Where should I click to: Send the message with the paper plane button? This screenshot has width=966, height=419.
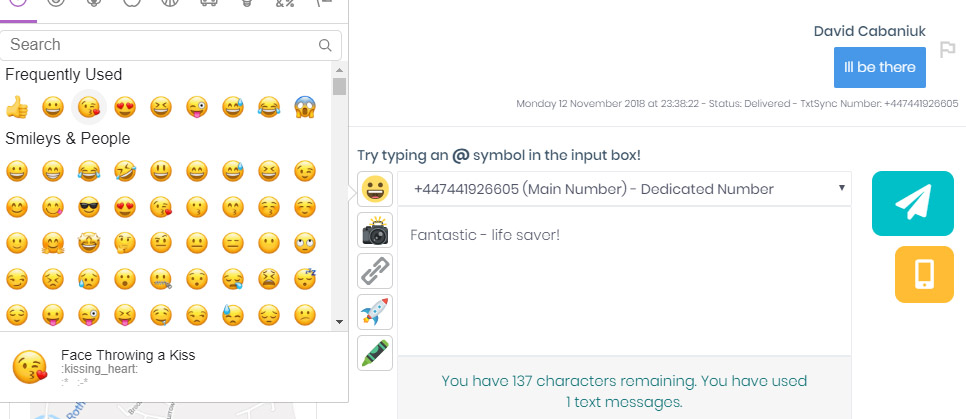point(912,203)
